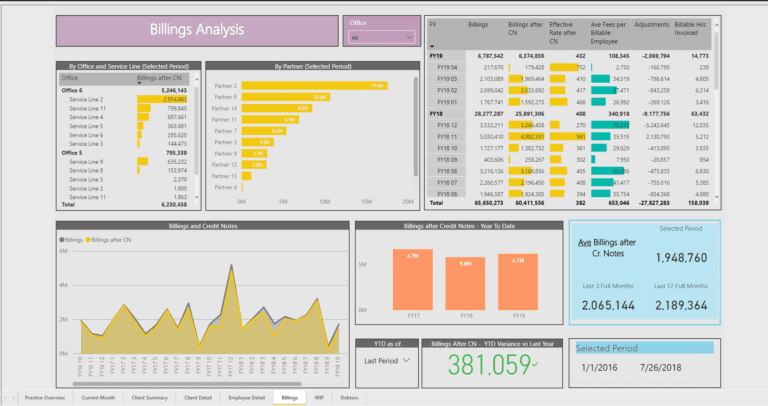Select the Partner 12 bar
This screenshot has height=406, width=768.
coord(254,165)
